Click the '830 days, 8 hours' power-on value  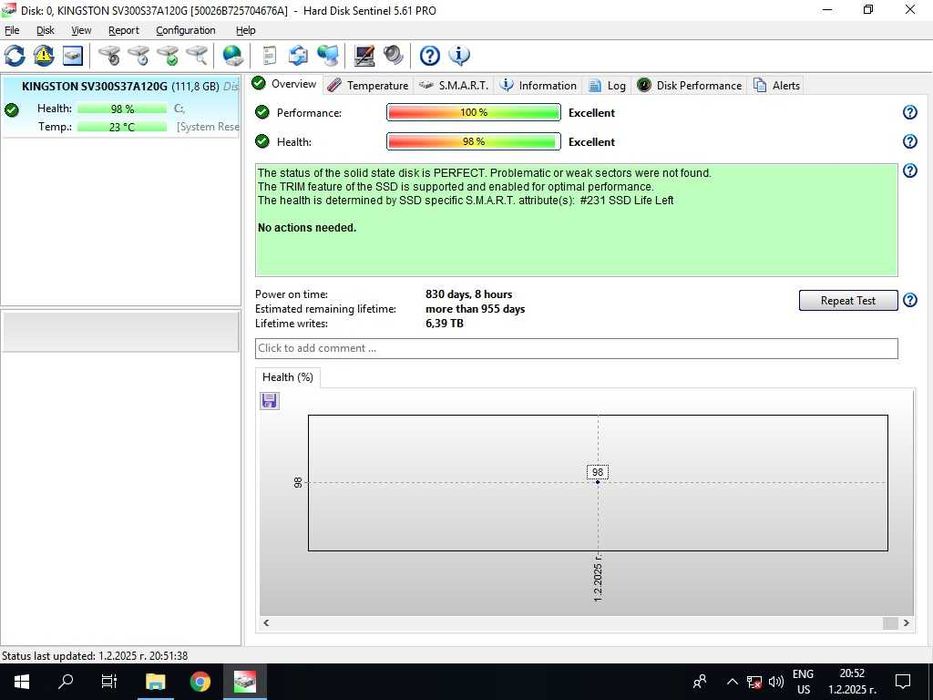[469, 294]
